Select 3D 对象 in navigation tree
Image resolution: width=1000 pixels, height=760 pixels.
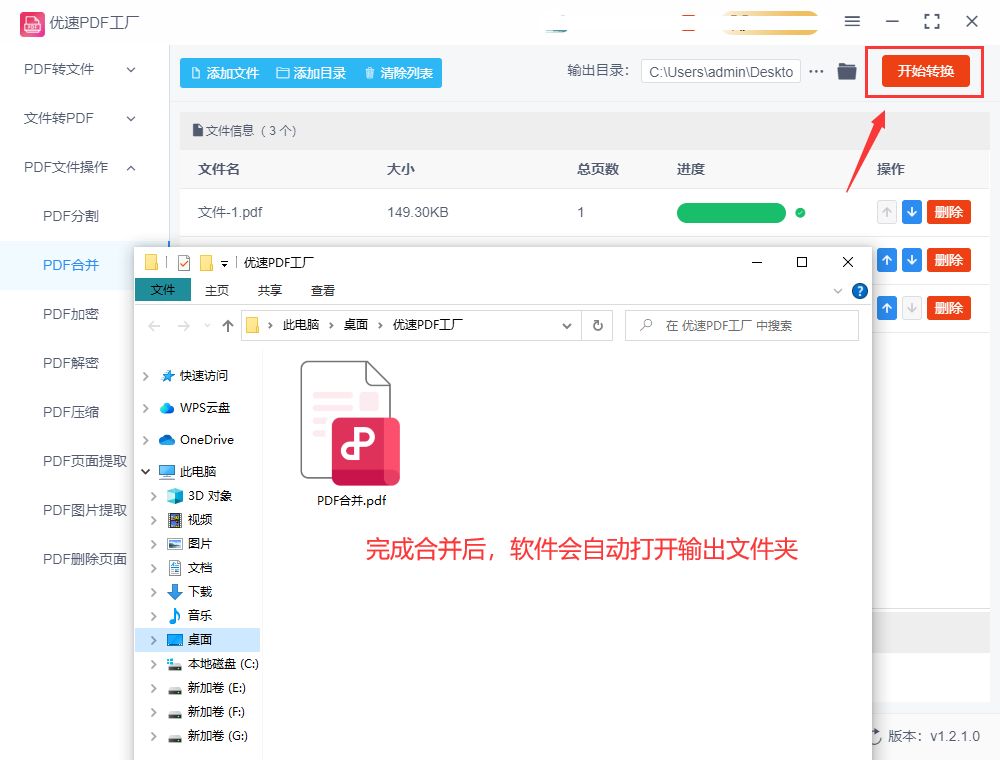(x=209, y=495)
